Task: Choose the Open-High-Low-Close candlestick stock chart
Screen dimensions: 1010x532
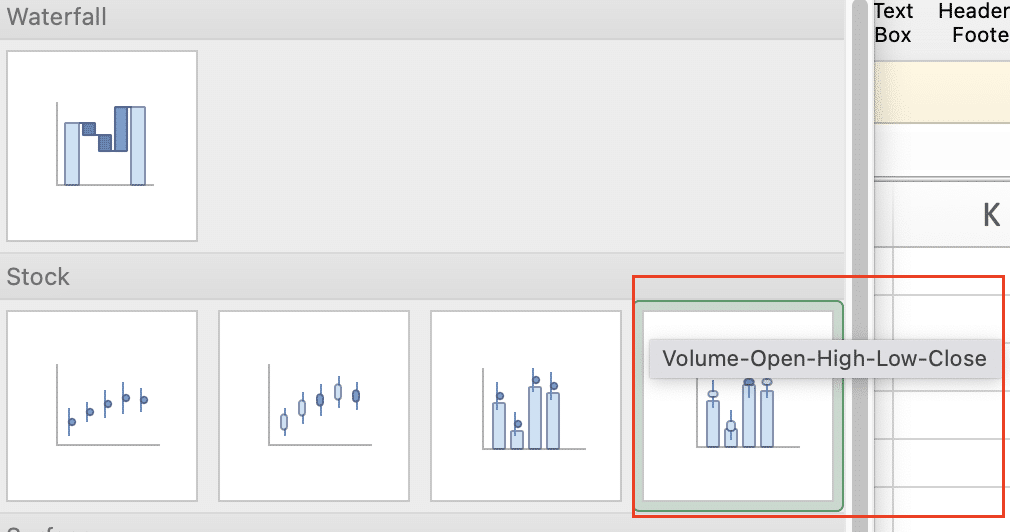Action: [314, 406]
